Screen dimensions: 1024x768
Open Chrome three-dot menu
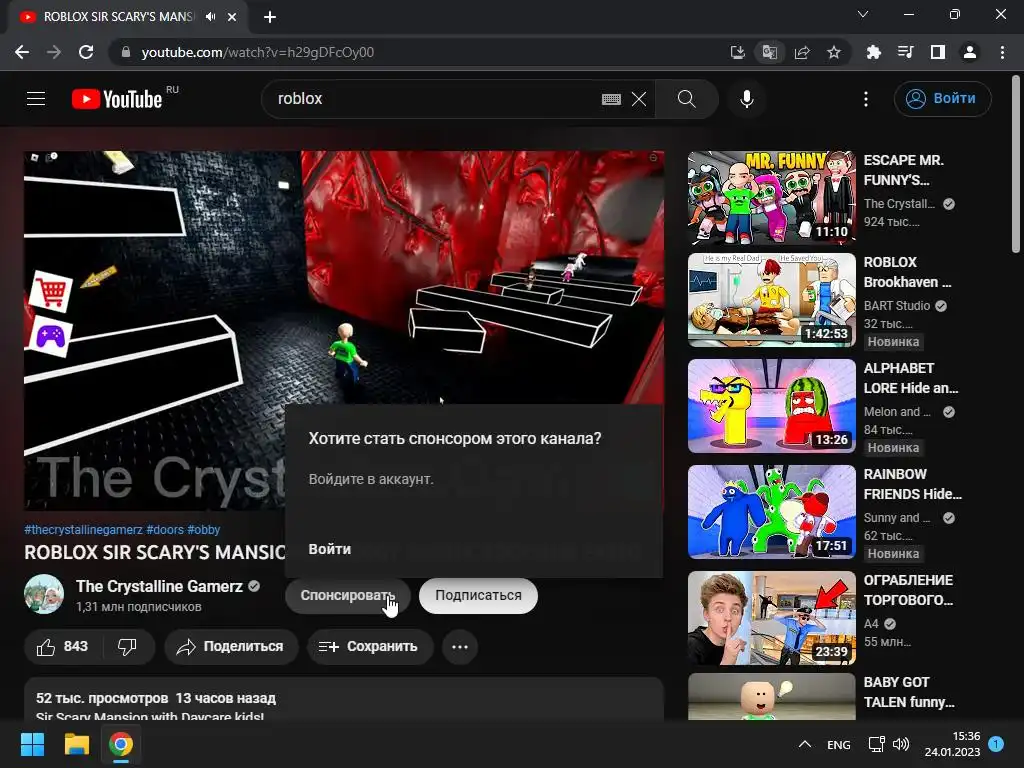coord(1002,52)
